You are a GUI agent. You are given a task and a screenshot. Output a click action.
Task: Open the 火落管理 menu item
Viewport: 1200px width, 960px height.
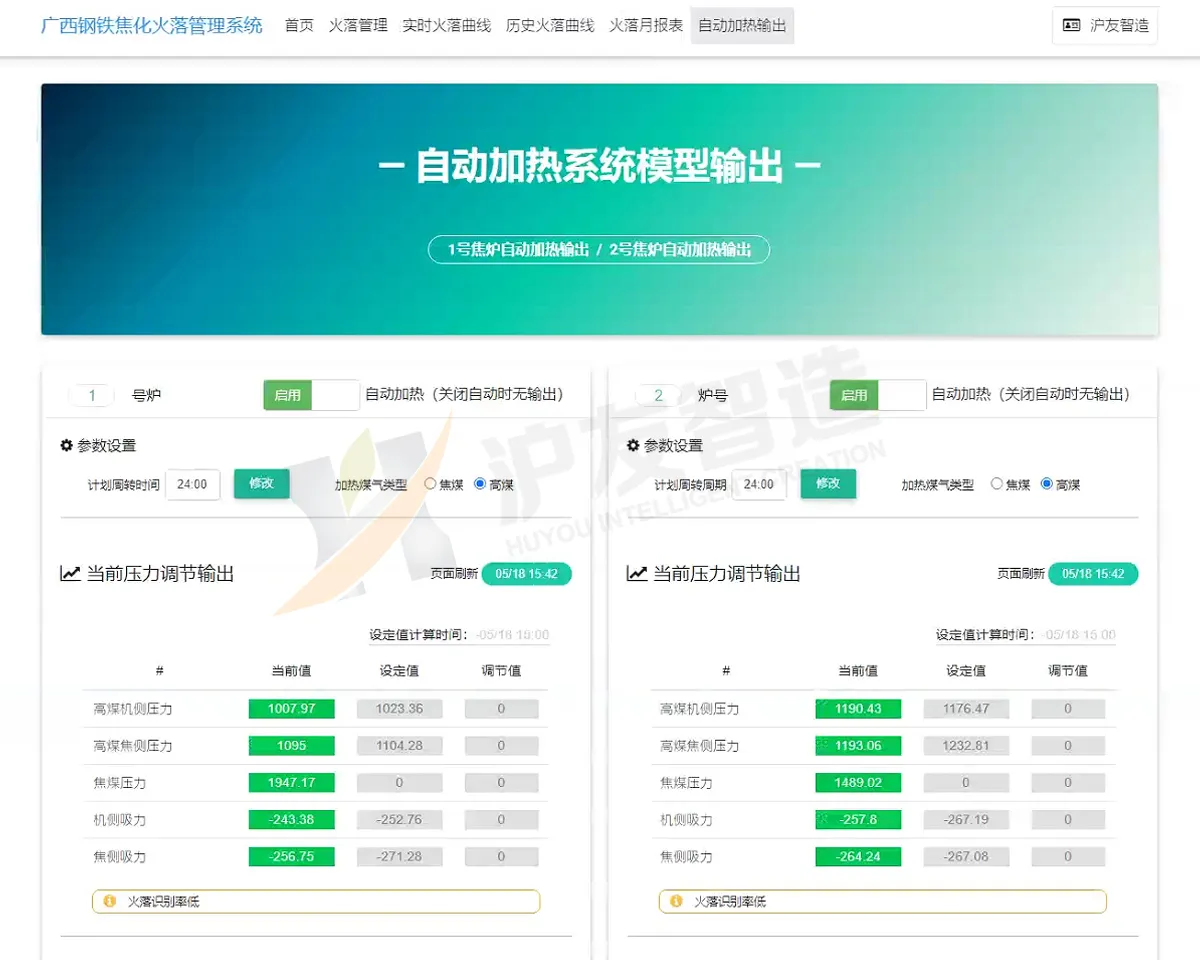(x=358, y=27)
